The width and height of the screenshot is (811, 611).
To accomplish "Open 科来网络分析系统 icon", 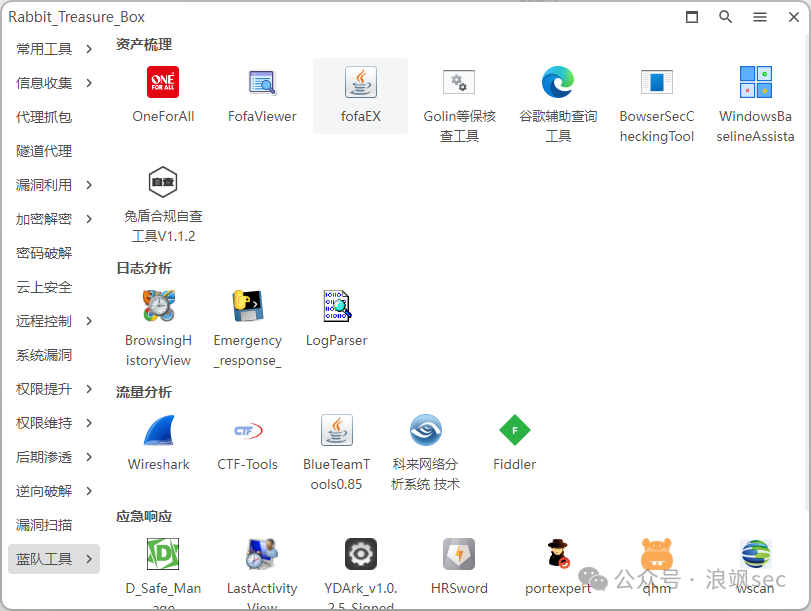I will tap(426, 430).
